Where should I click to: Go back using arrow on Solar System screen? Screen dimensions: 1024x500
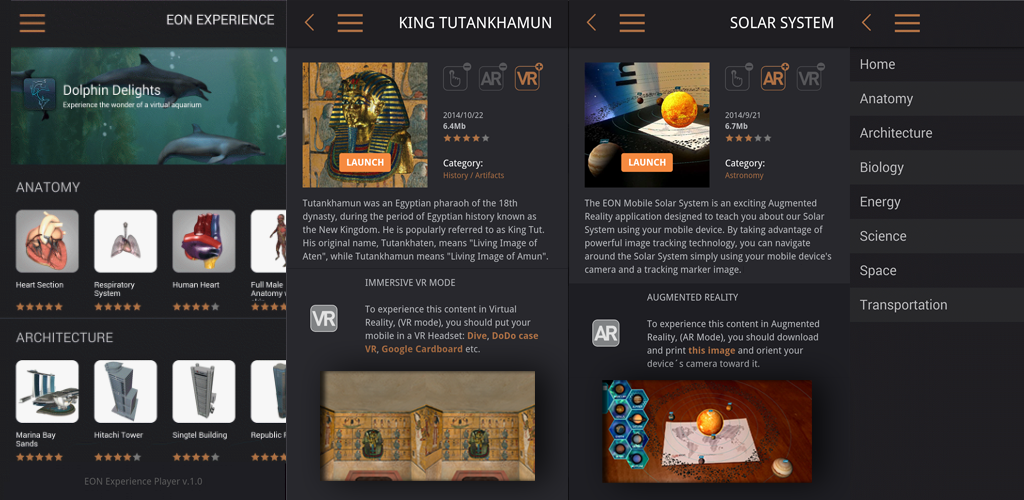pyautogui.click(x=592, y=23)
